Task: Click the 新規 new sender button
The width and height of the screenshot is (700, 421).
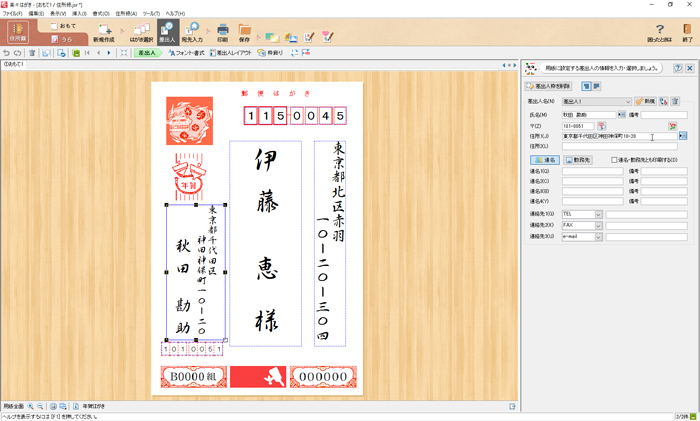Action: (644, 101)
